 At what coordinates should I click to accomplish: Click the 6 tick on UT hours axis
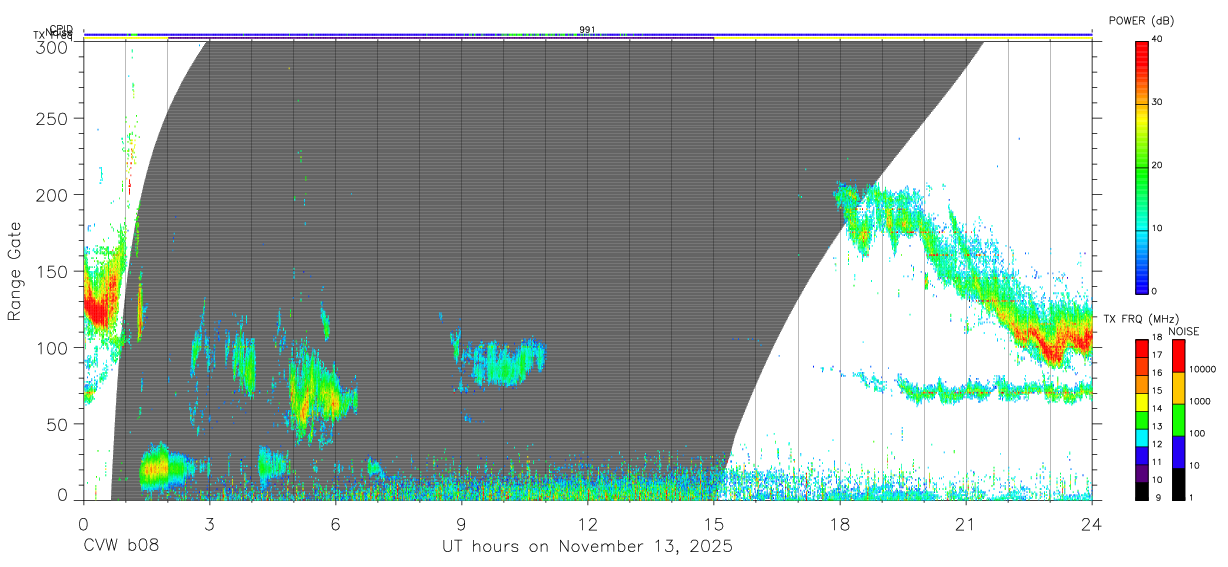[x=335, y=523]
